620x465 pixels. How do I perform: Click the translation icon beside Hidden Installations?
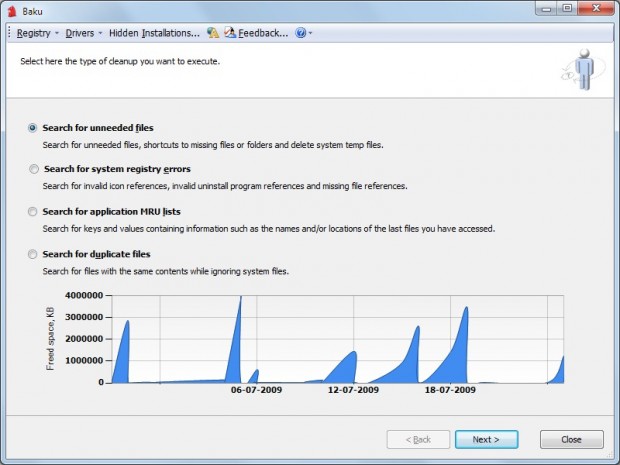[x=213, y=33]
